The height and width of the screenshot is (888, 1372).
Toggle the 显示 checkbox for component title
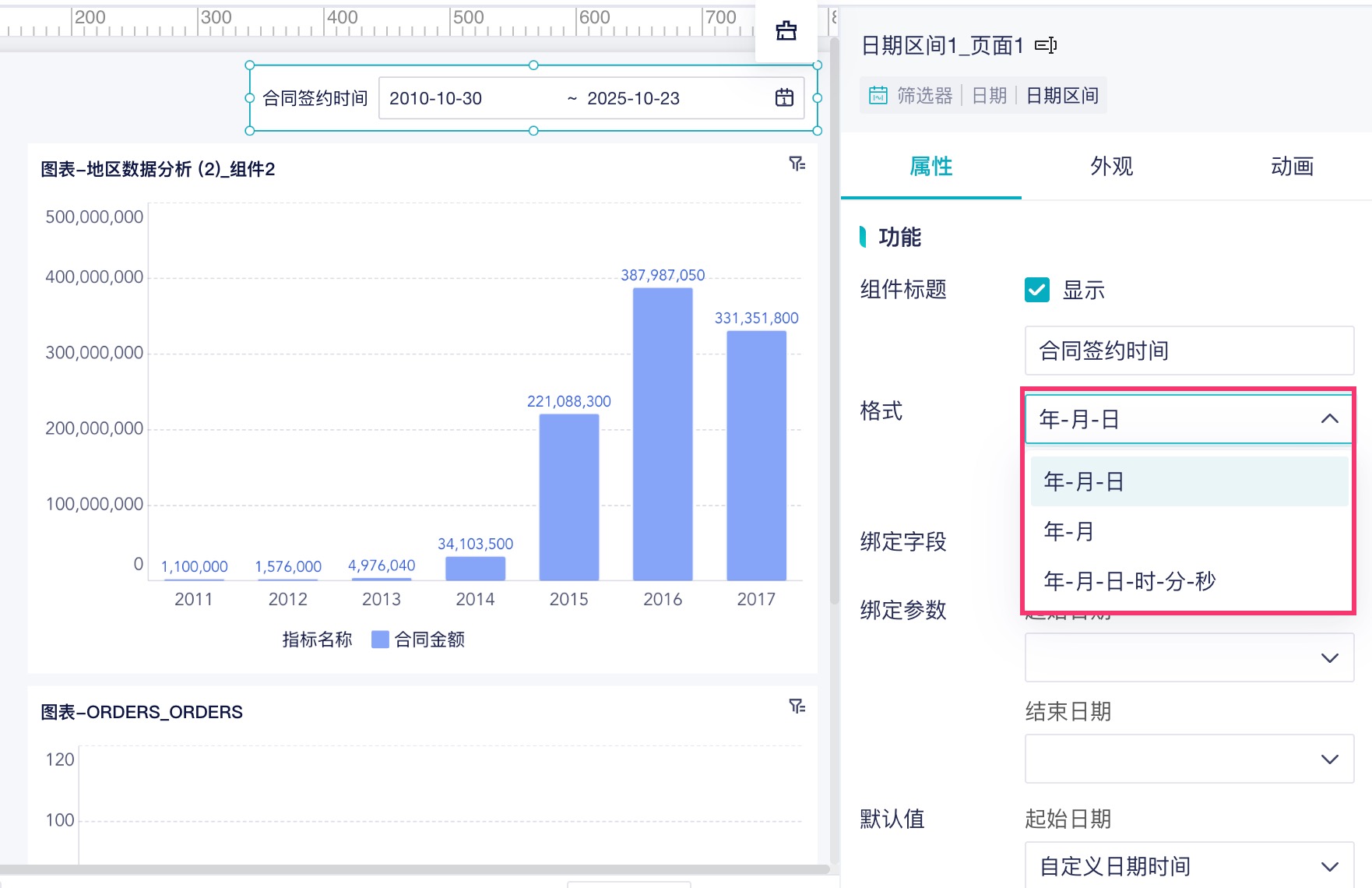pos(1037,290)
